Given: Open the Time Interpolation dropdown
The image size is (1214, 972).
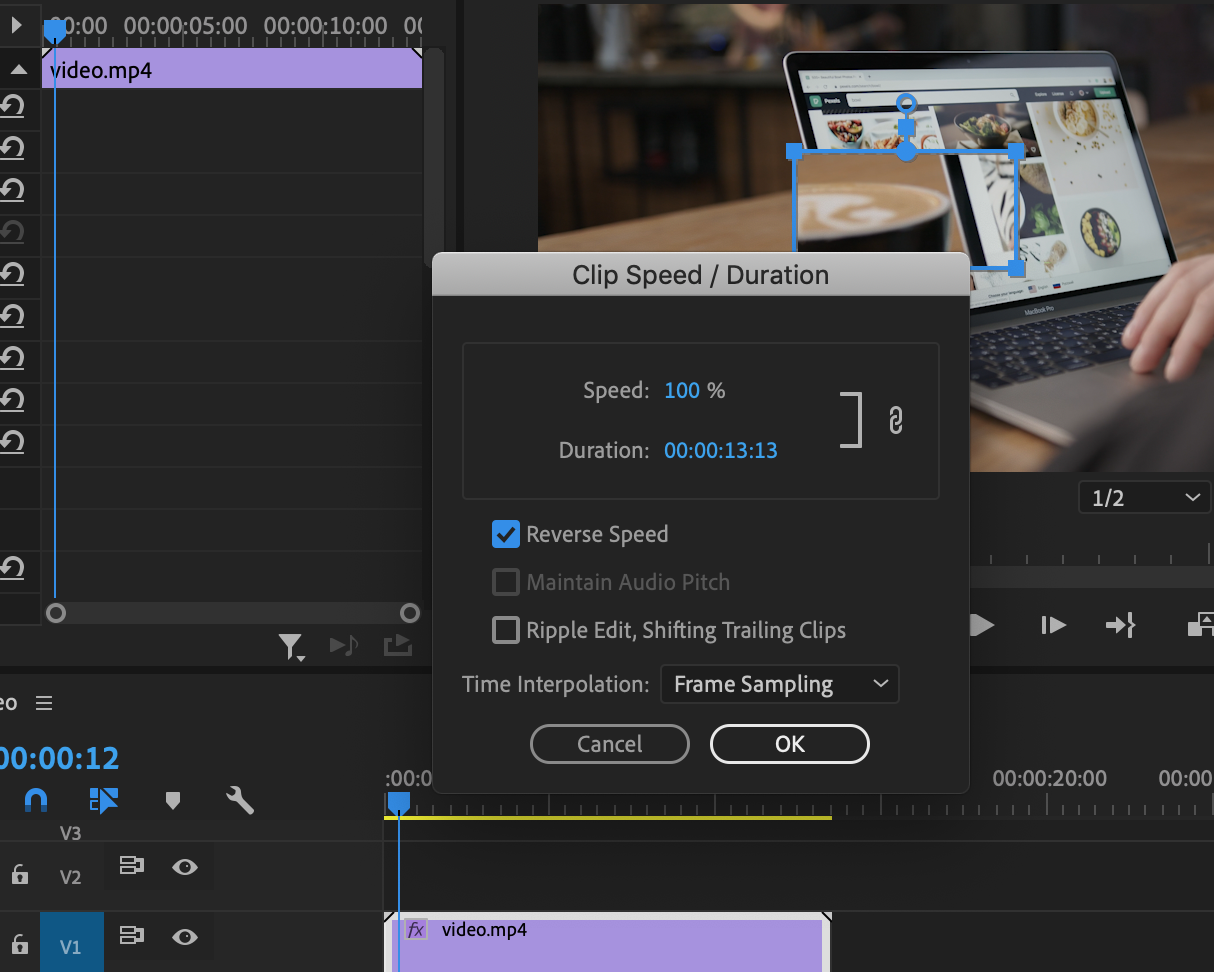Looking at the screenshot, I should coord(780,684).
